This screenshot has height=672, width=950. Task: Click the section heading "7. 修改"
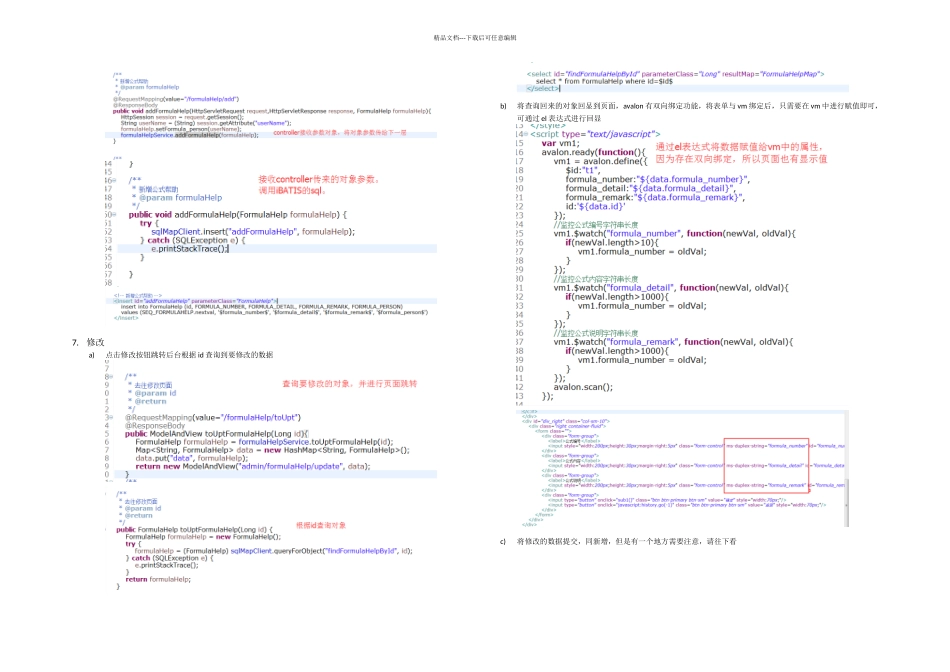(88, 342)
